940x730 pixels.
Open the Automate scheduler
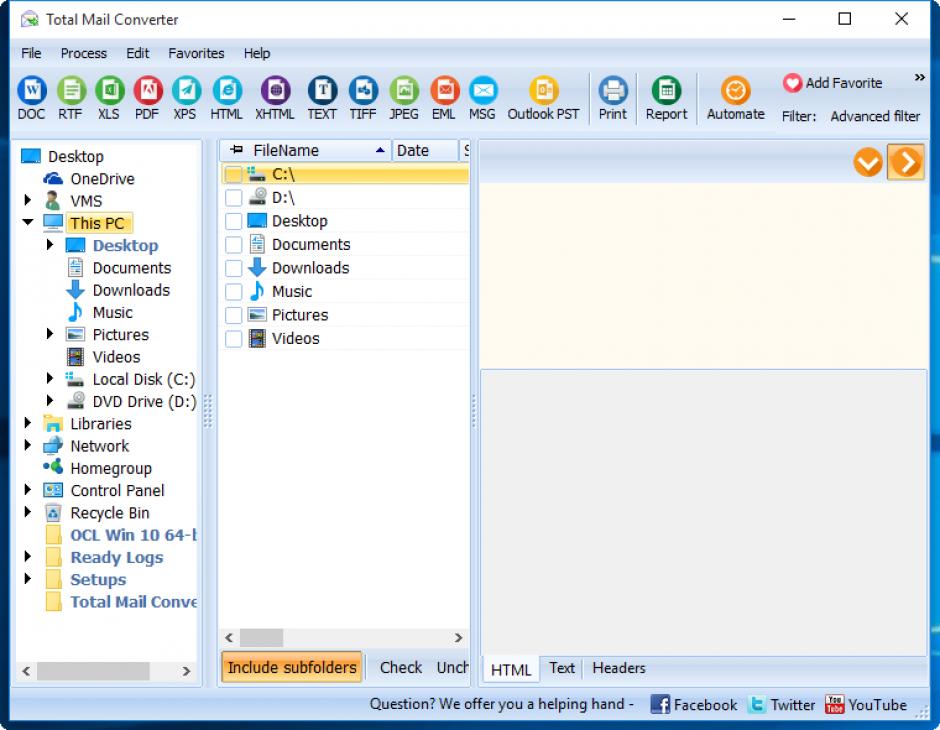click(x=736, y=98)
